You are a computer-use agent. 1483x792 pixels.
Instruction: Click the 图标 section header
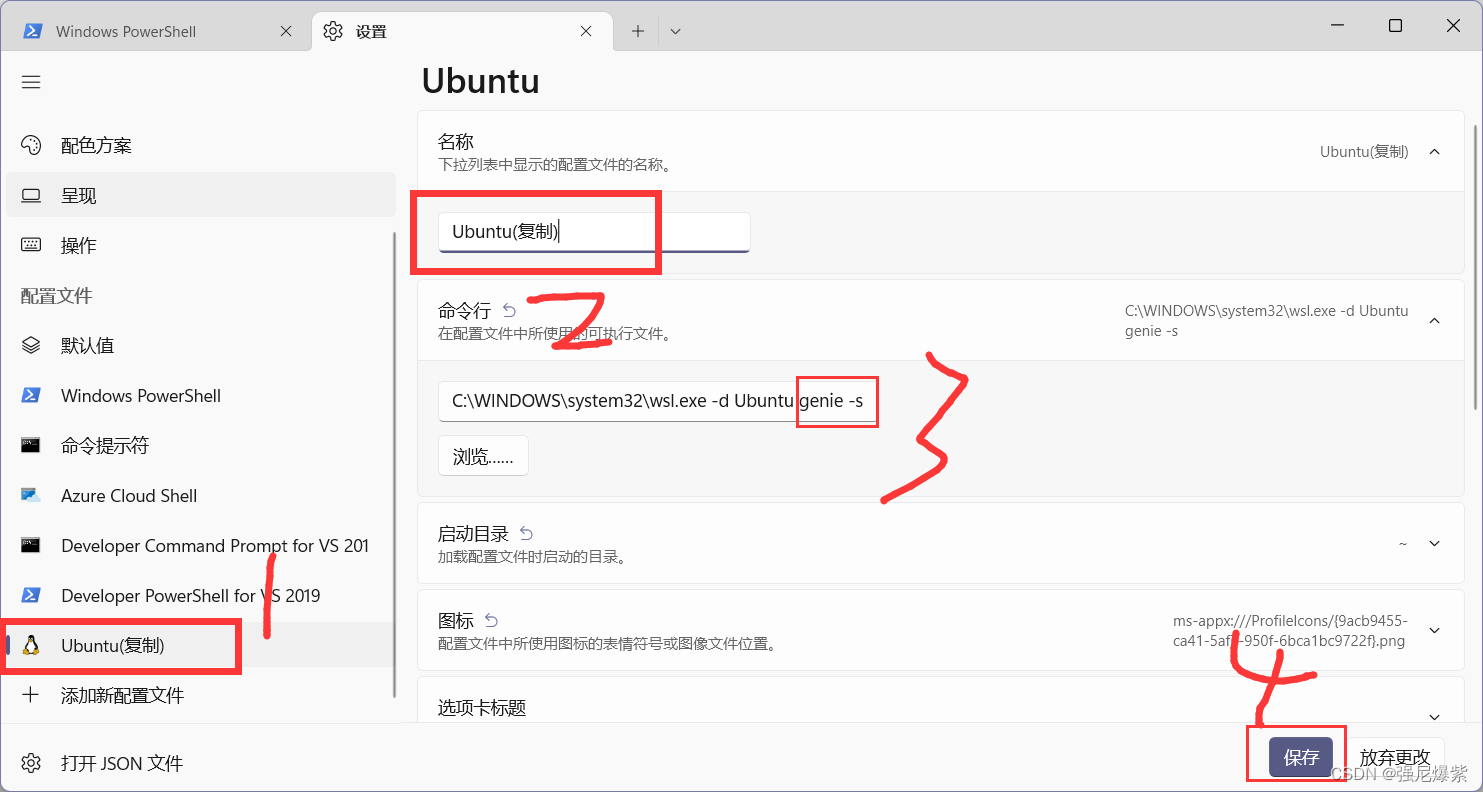click(941, 631)
